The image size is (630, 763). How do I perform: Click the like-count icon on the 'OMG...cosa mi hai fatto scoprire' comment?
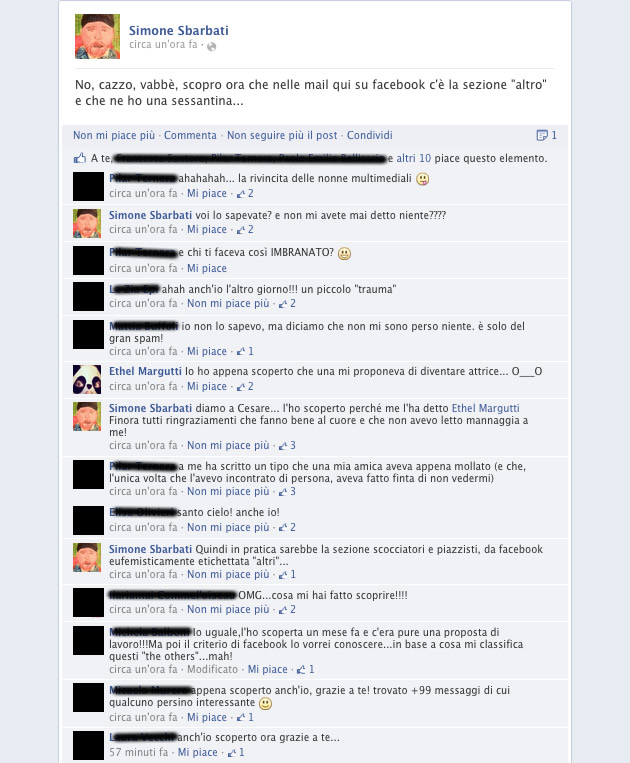click(x=283, y=610)
